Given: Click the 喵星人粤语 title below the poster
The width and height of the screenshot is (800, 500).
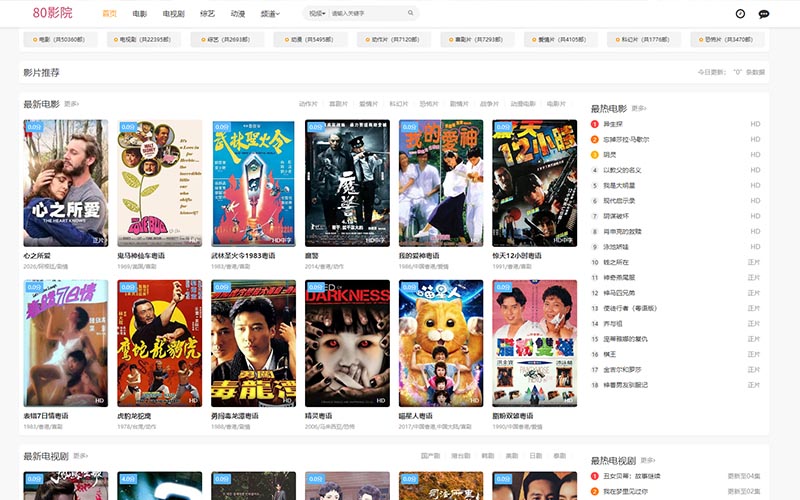Looking at the screenshot, I should tap(415, 416).
